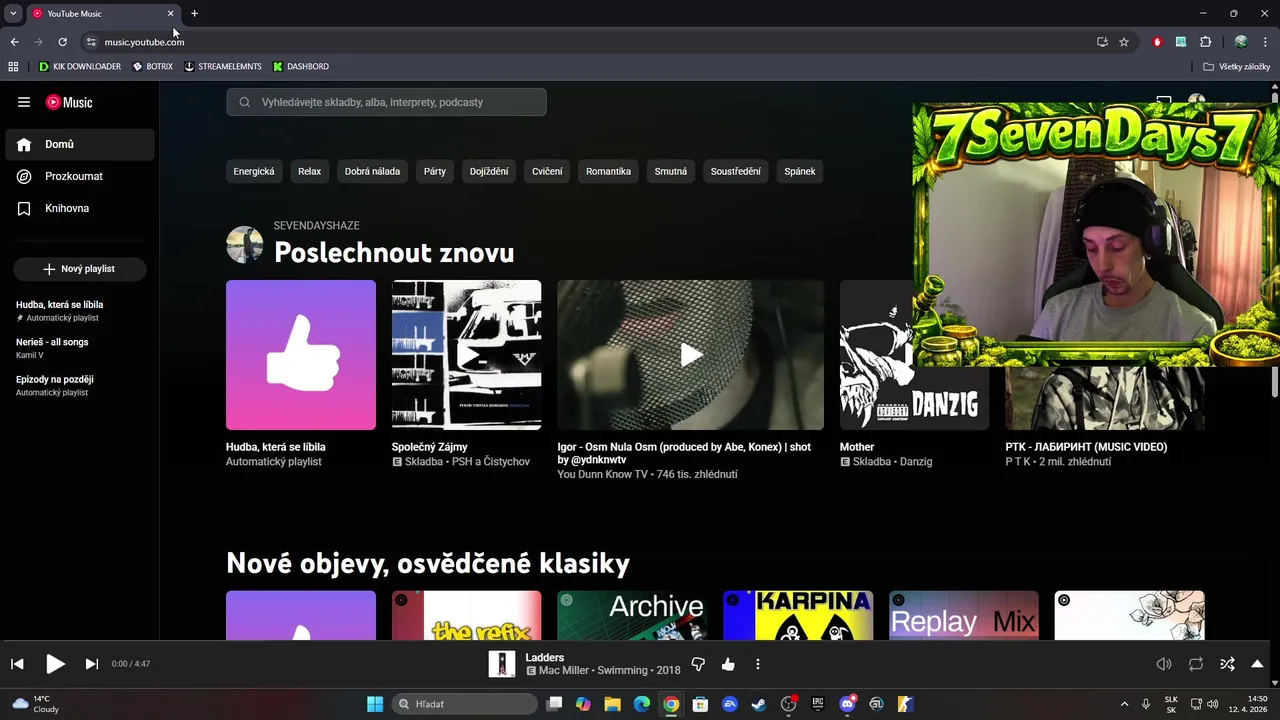Open the KARPINA playlist card
The width and height of the screenshot is (1280, 720).
tap(798, 615)
